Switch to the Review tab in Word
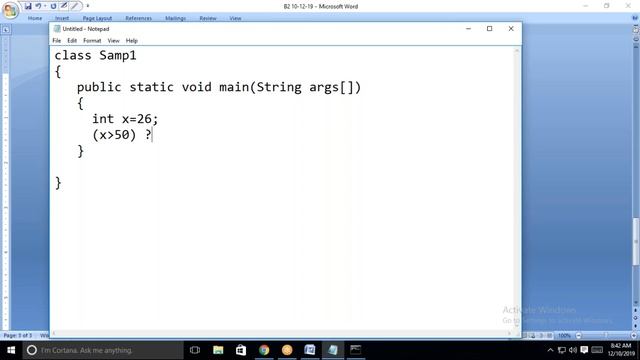 pos(208,18)
